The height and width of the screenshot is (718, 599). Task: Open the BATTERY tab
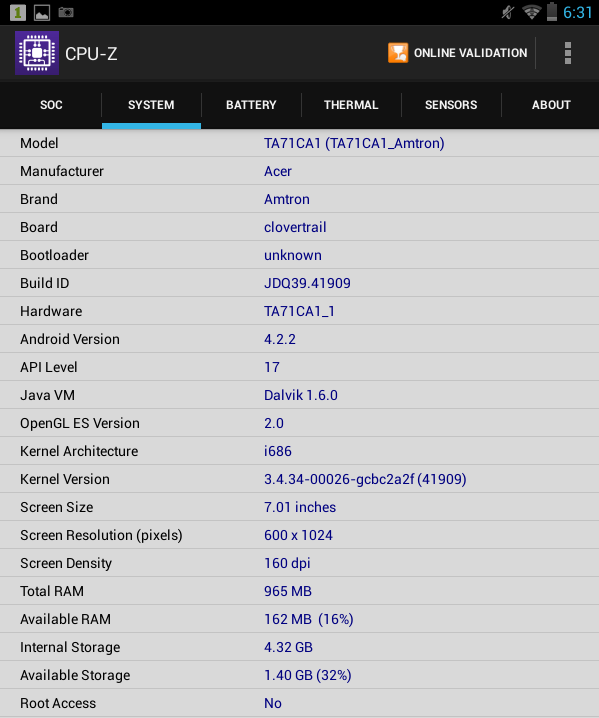tap(251, 105)
